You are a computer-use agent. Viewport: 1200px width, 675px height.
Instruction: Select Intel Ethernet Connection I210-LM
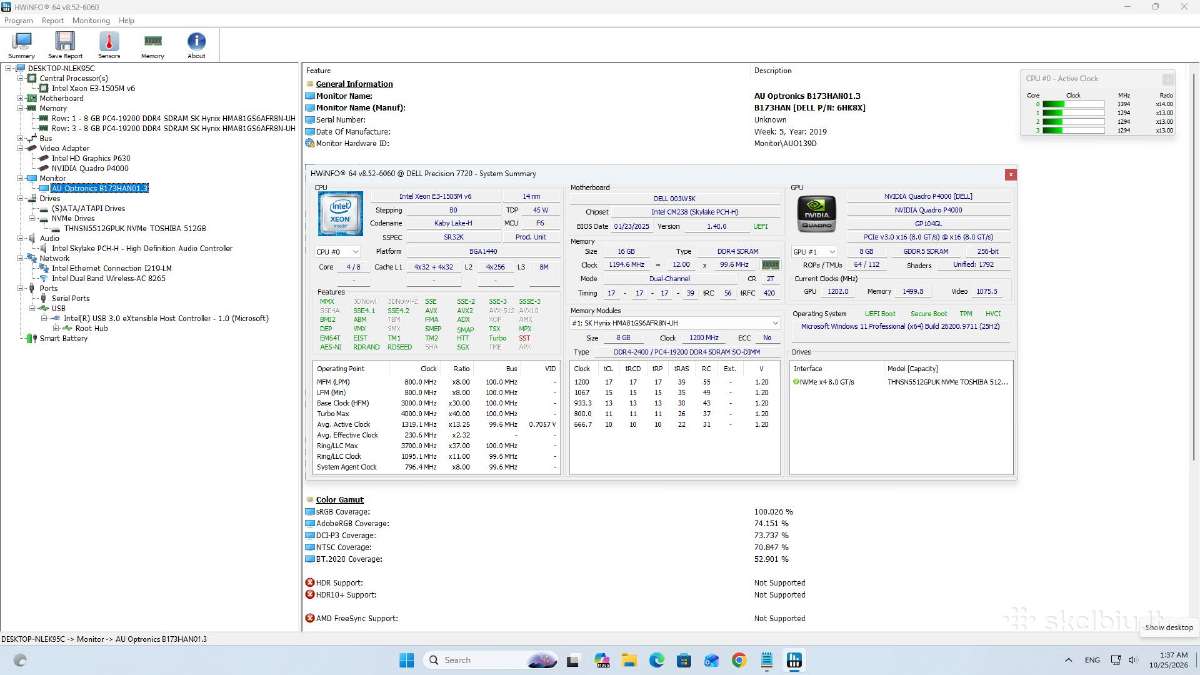point(111,268)
